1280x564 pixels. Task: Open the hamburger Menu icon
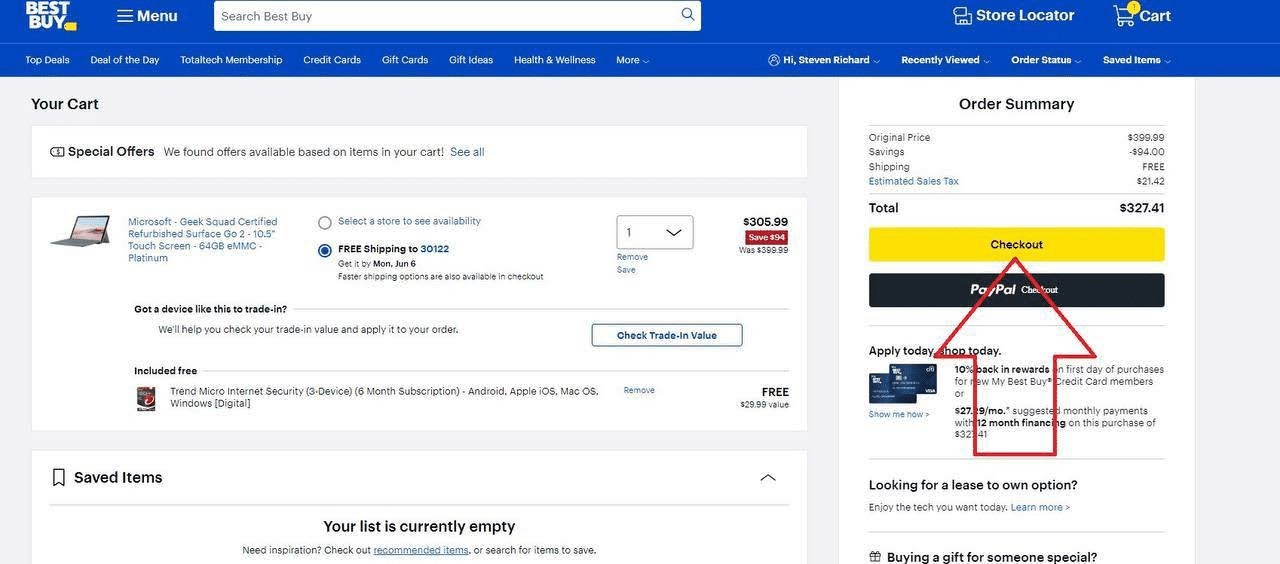click(125, 16)
